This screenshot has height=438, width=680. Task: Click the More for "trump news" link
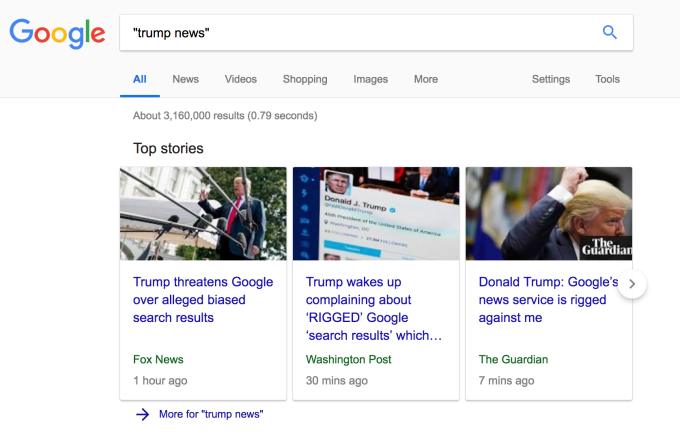click(x=210, y=414)
